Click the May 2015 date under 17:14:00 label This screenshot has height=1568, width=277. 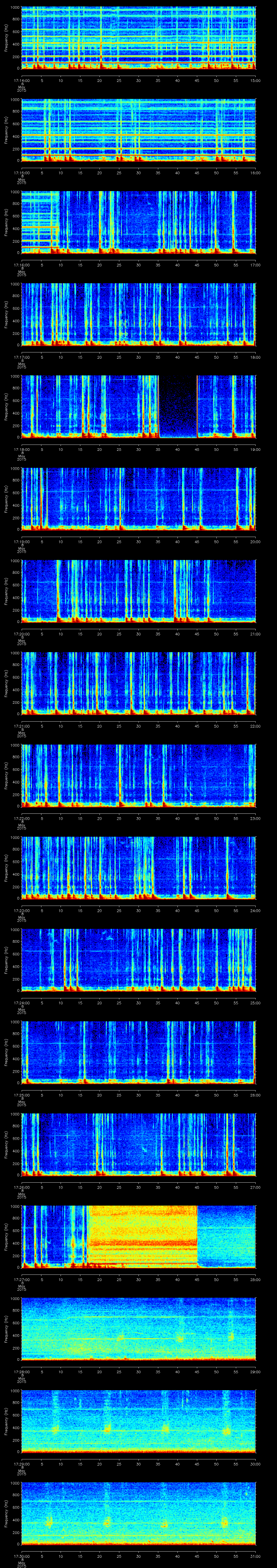tap(21, 90)
